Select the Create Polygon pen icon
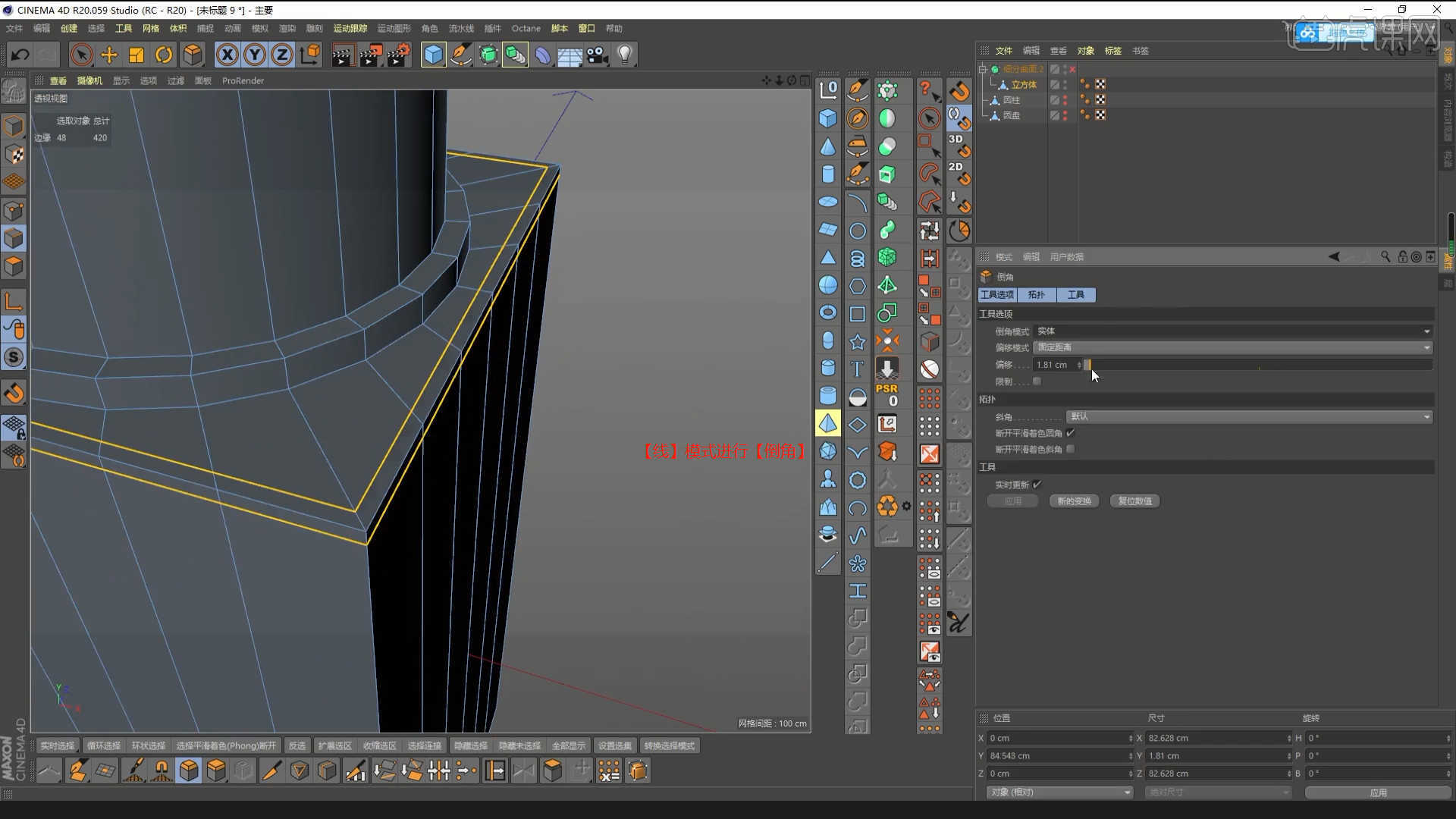1456x819 pixels. (x=77, y=770)
